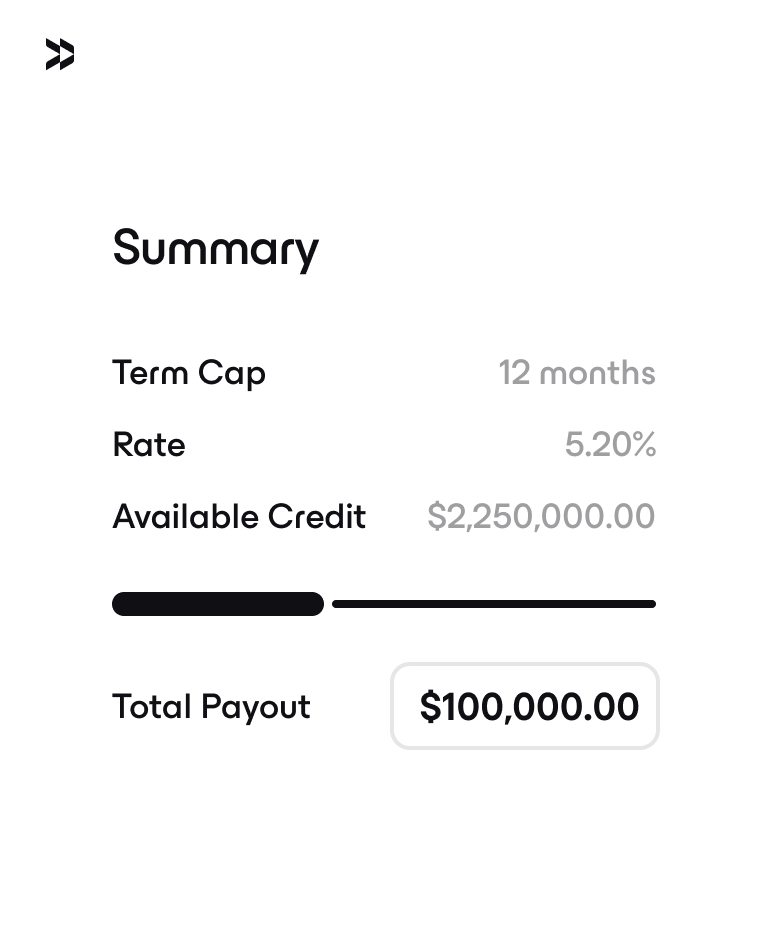Click the word Payout in Total Payout
The height and width of the screenshot is (932, 784).
tap(255, 707)
